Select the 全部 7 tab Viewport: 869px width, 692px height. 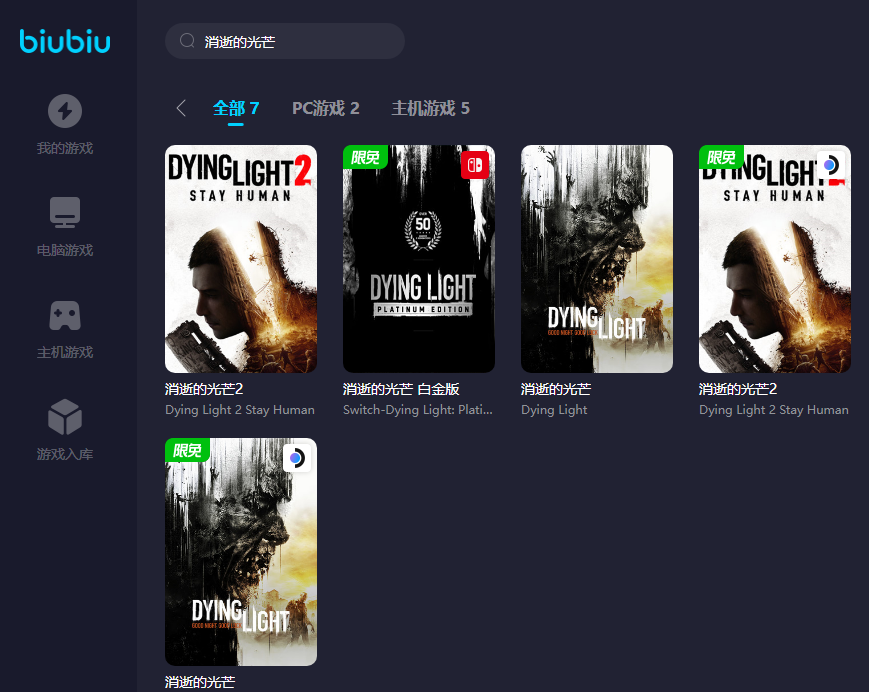point(236,108)
